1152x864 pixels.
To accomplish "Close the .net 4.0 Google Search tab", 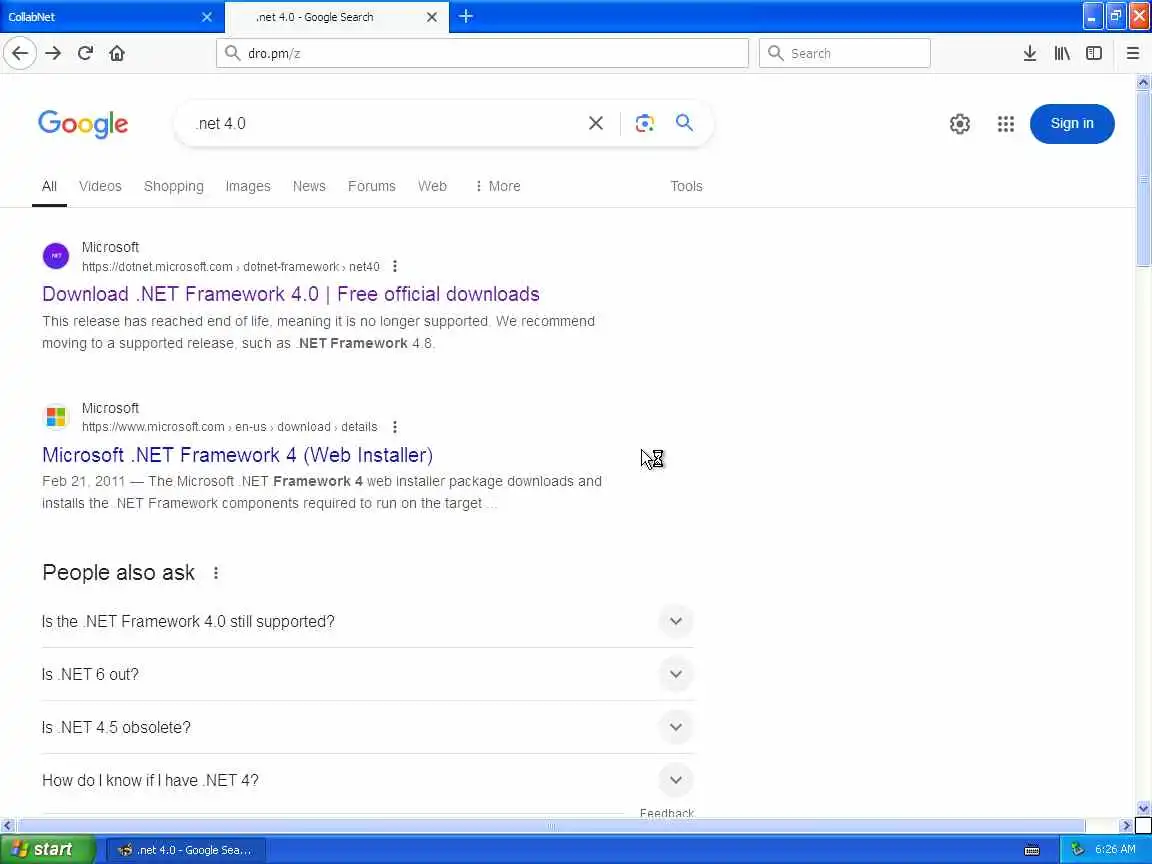I will coord(432,16).
